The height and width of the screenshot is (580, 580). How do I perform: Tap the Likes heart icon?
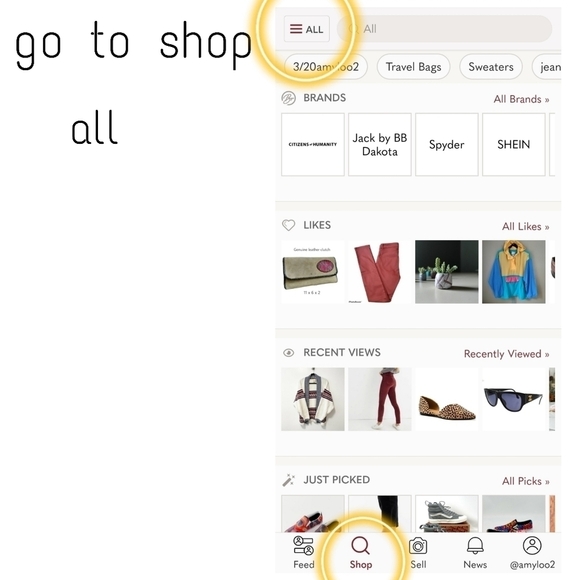[289, 225]
